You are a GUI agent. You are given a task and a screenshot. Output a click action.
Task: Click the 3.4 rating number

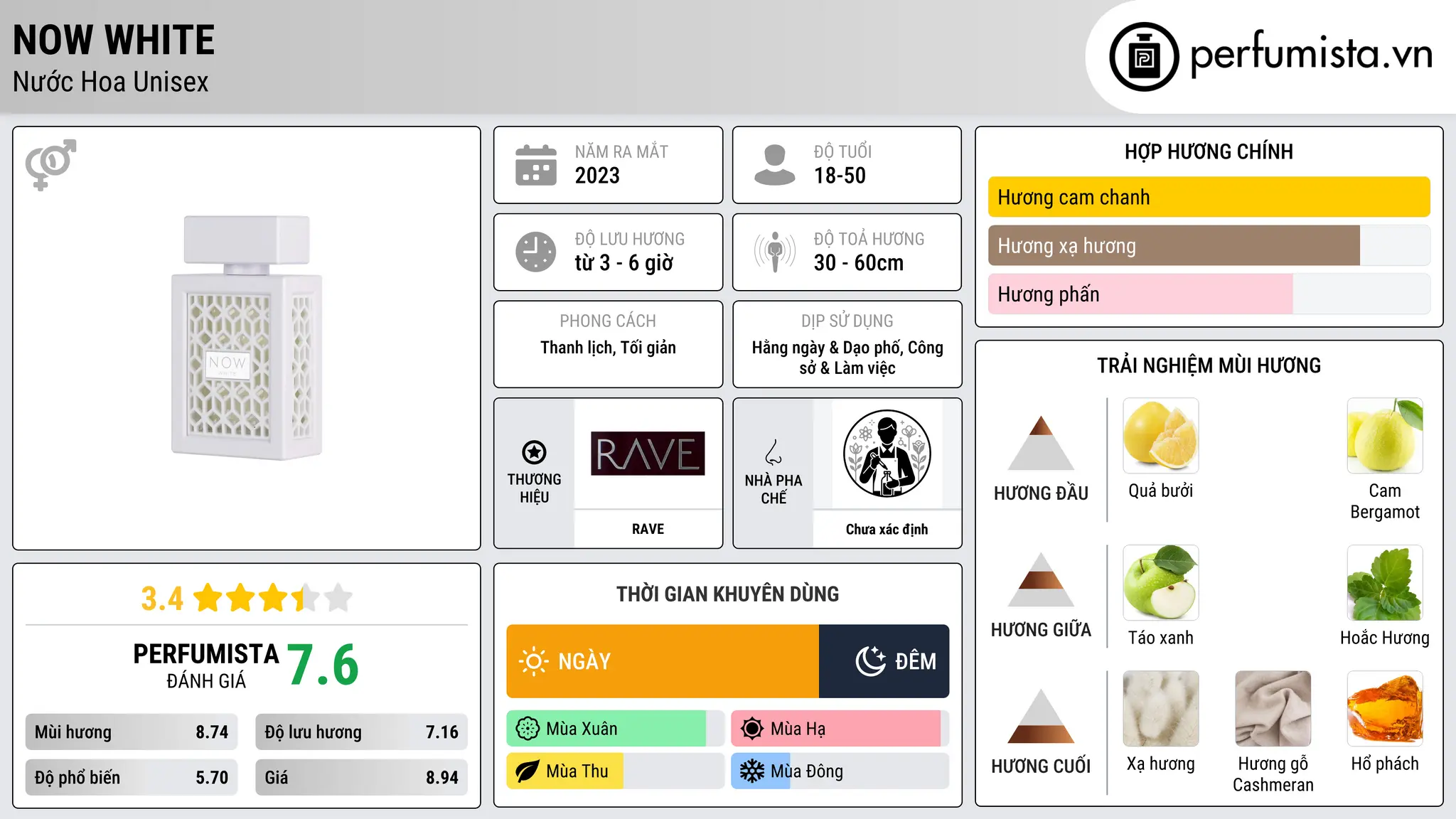pos(162,599)
